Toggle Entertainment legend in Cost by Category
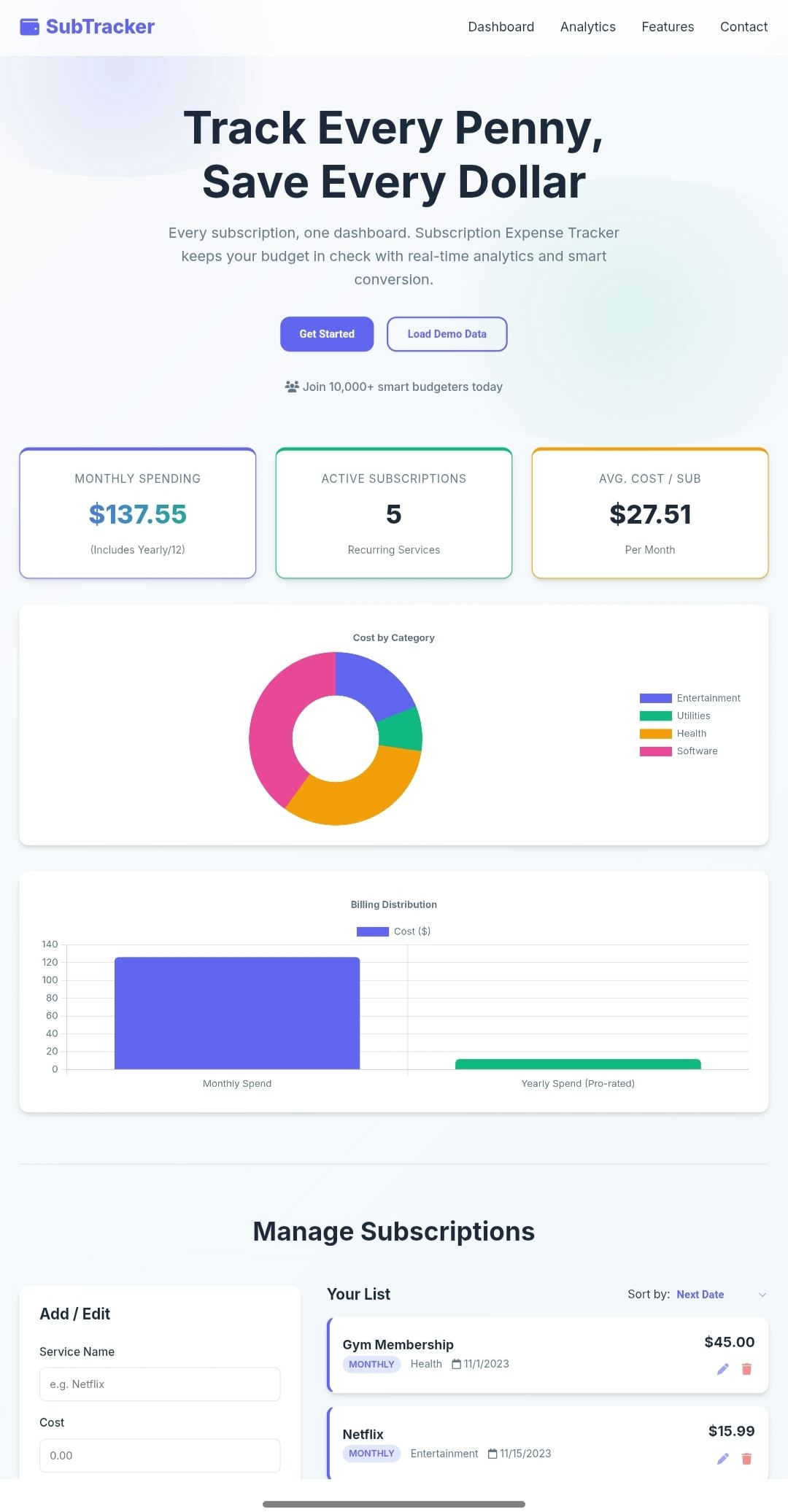The width and height of the screenshot is (788, 1512). pos(690,698)
